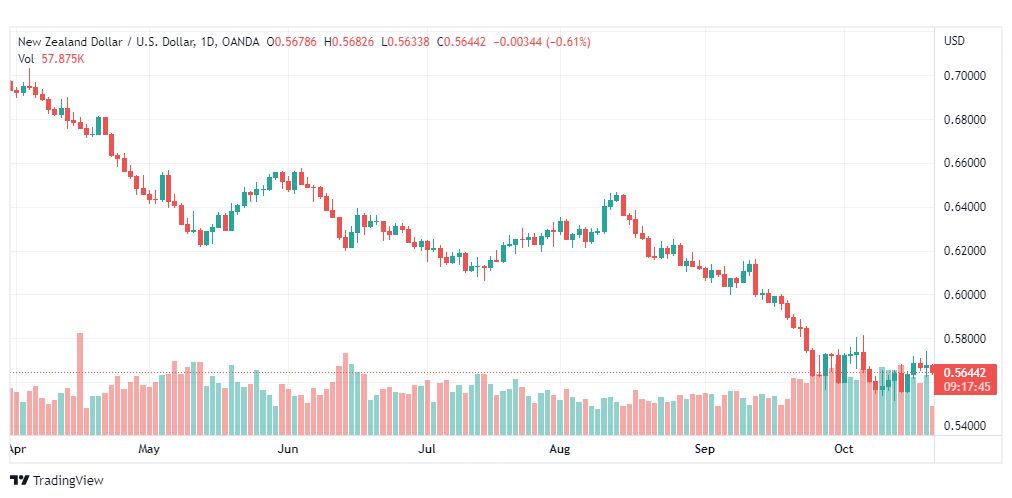Select the May marker on the time axis

(148, 449)
